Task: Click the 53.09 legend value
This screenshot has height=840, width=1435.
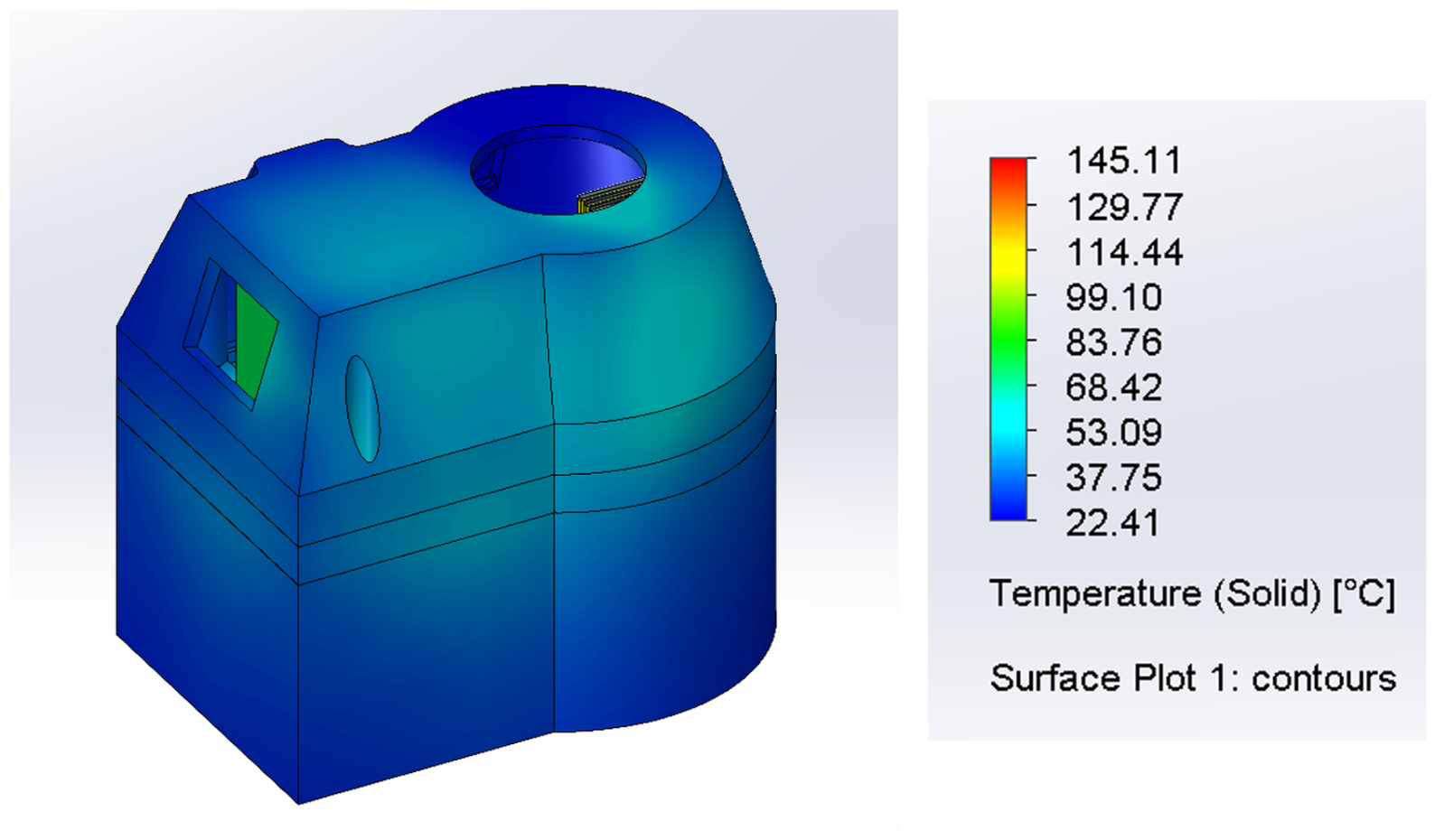Action: 1113,433
